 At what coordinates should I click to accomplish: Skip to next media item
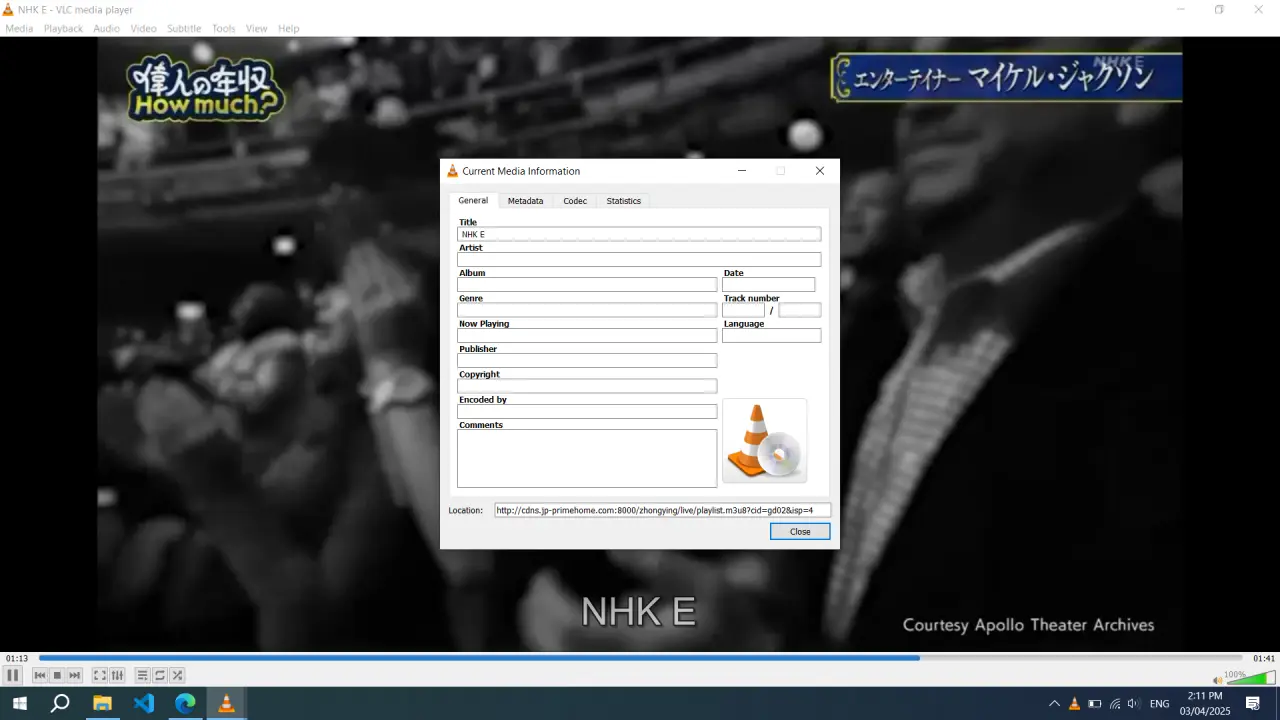(x=75, y=676)
